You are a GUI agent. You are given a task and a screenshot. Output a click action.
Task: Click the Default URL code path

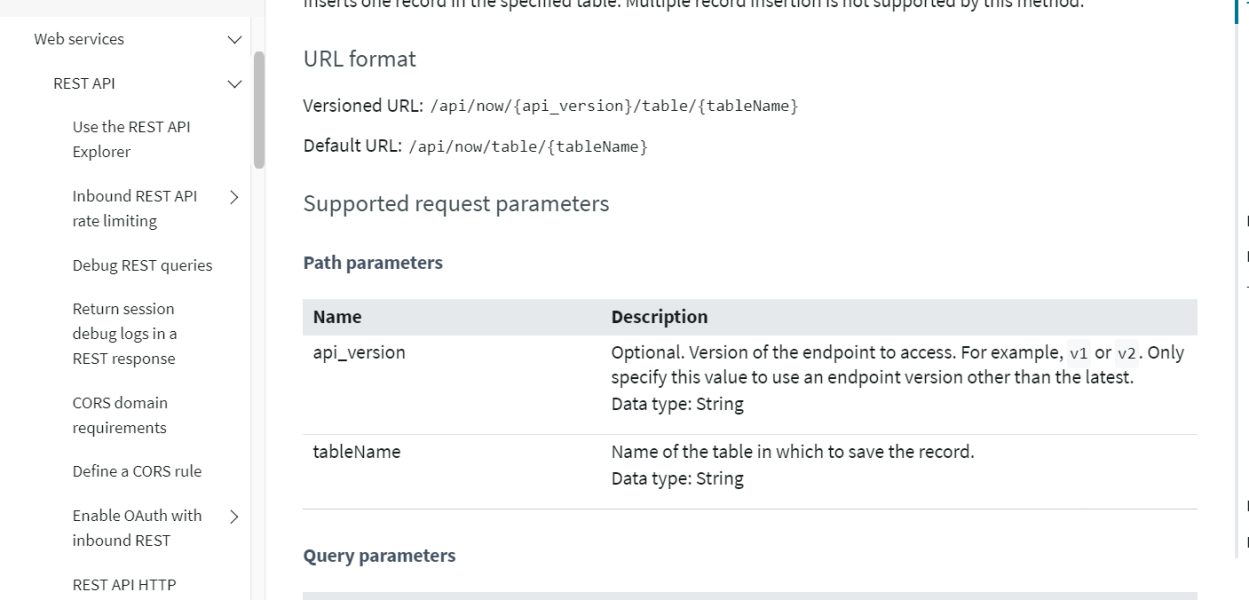click(x=528, y=148)
